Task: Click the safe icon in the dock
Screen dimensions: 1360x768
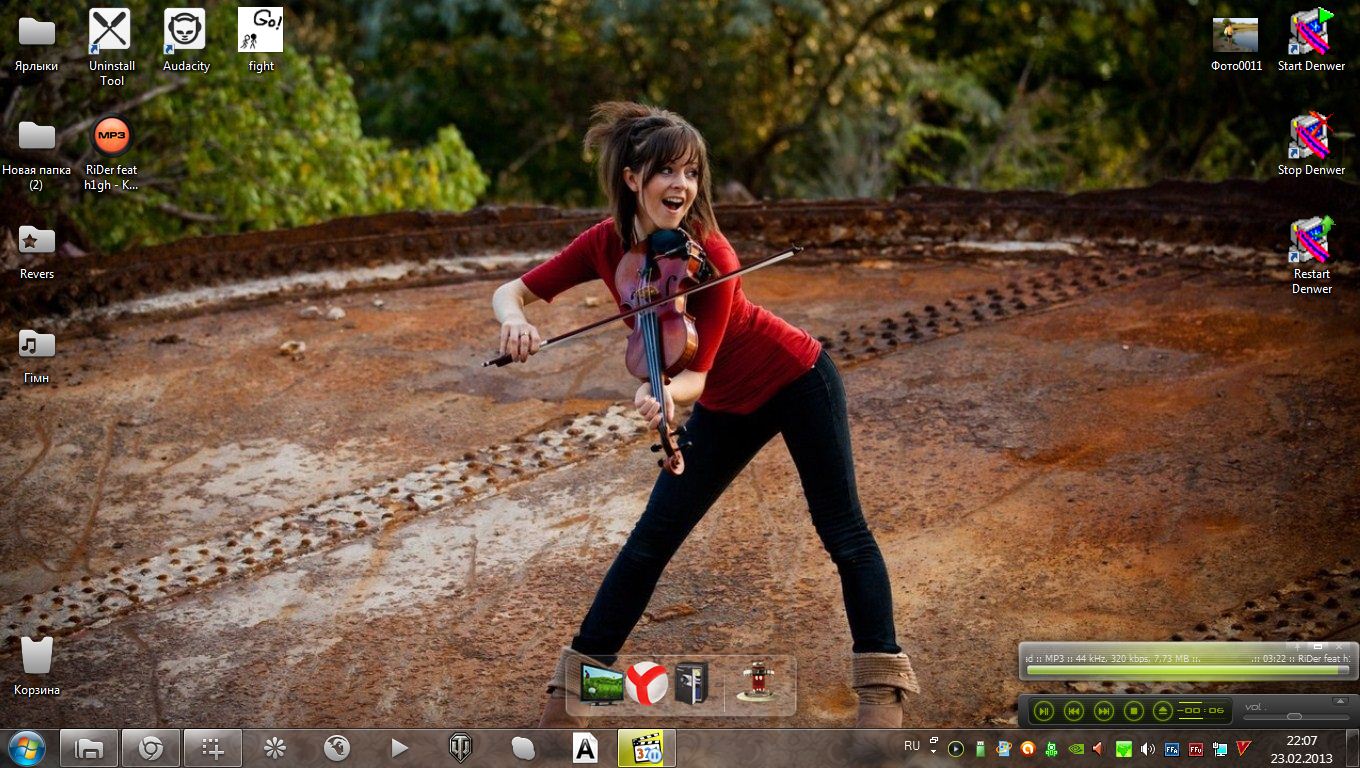Action: [x=691, y=684]
